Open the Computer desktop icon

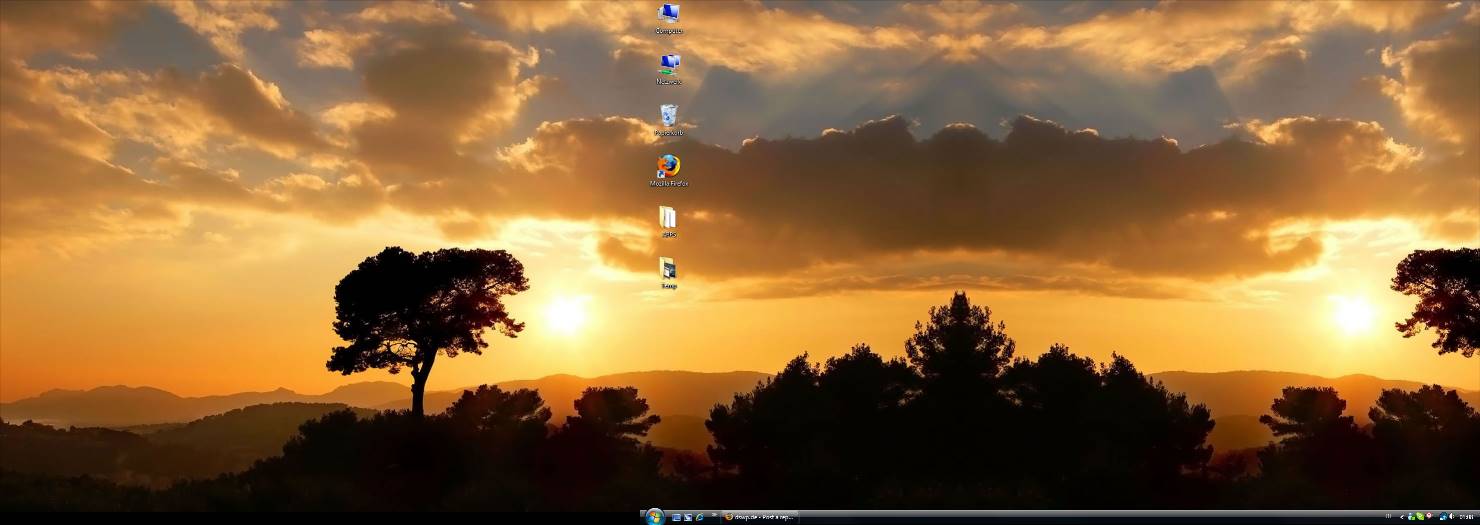[x=669, y=15]
